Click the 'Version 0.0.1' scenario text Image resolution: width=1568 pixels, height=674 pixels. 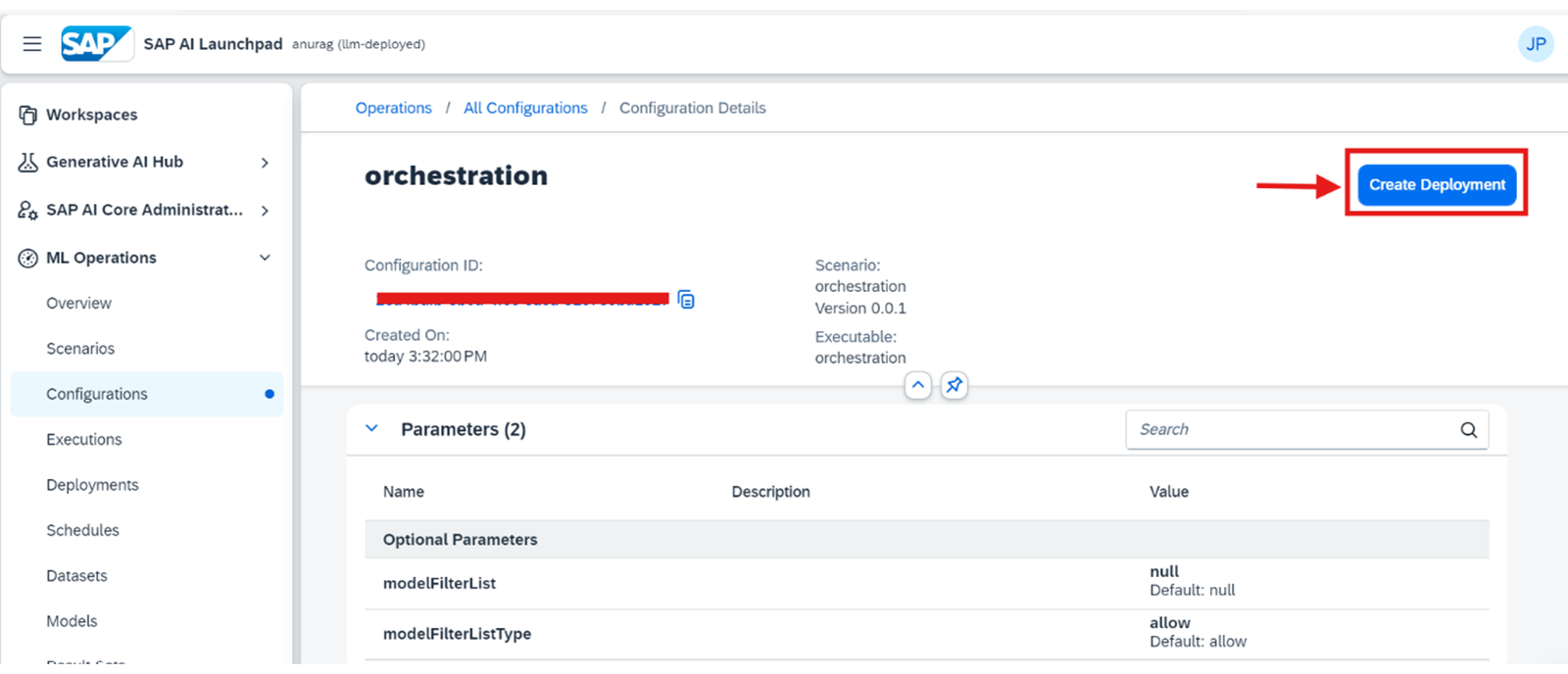(860, 308)
